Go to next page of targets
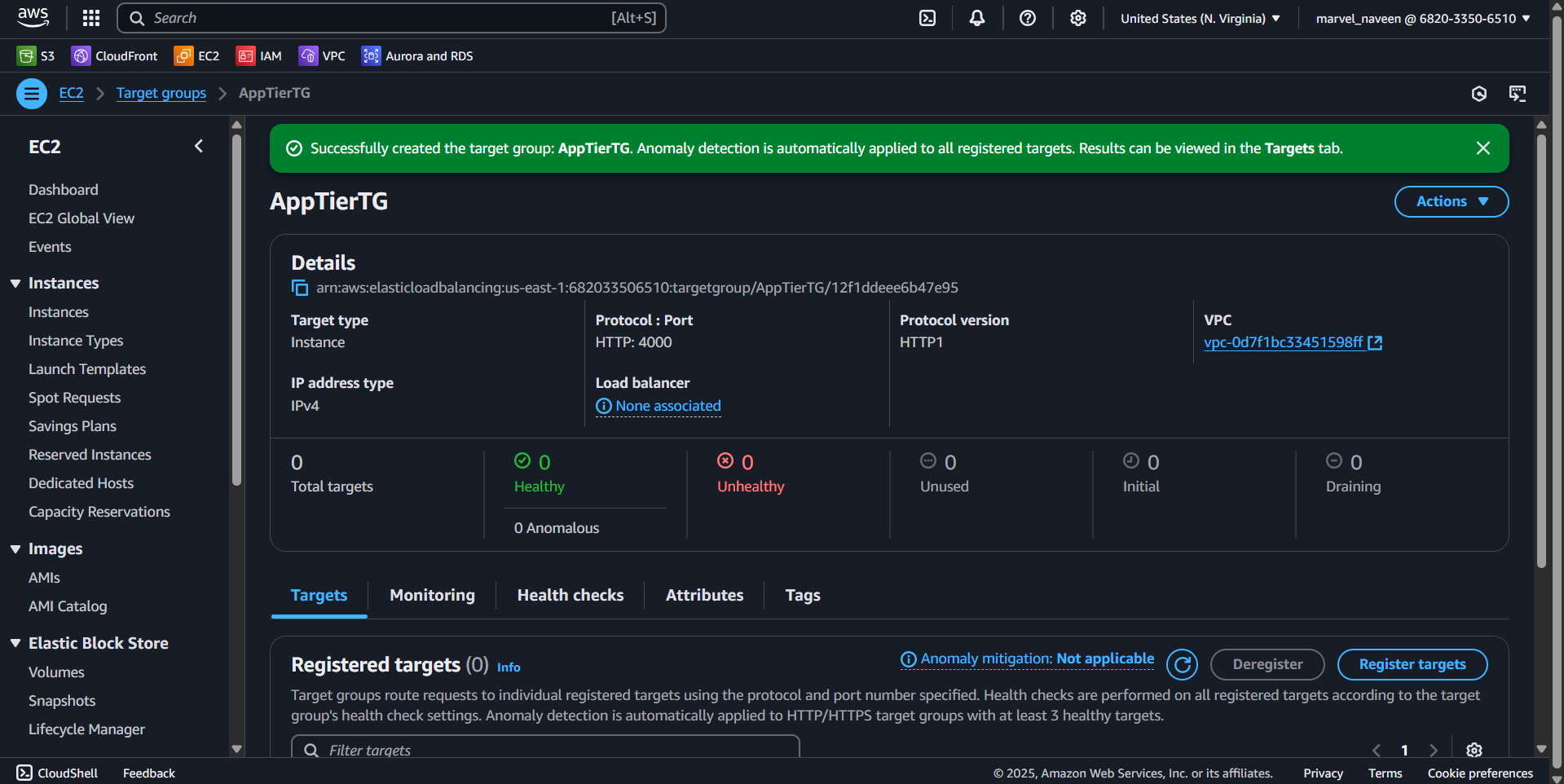 click(1433, 750)
